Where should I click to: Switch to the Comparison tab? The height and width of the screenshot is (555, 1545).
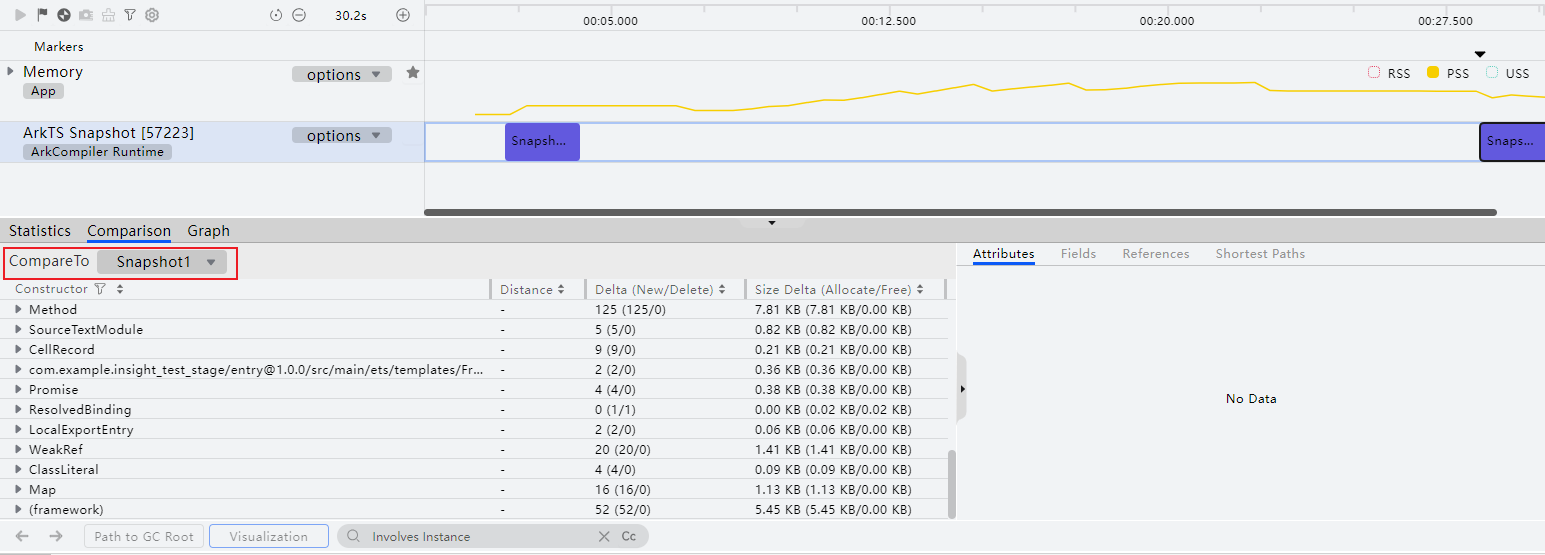[129, 231]
